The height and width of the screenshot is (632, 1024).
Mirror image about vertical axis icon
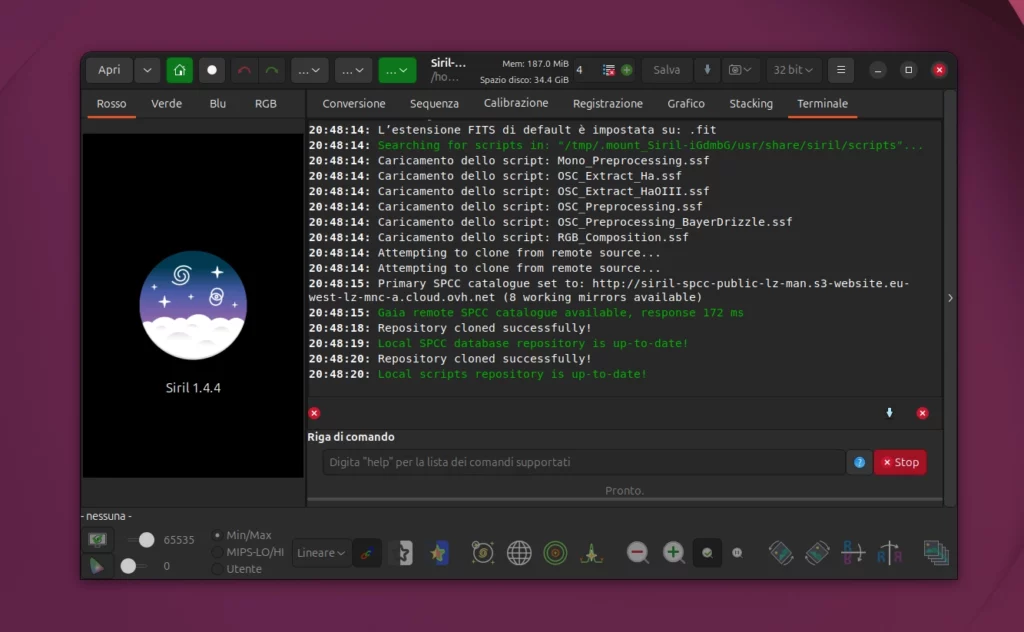(889, 553)
